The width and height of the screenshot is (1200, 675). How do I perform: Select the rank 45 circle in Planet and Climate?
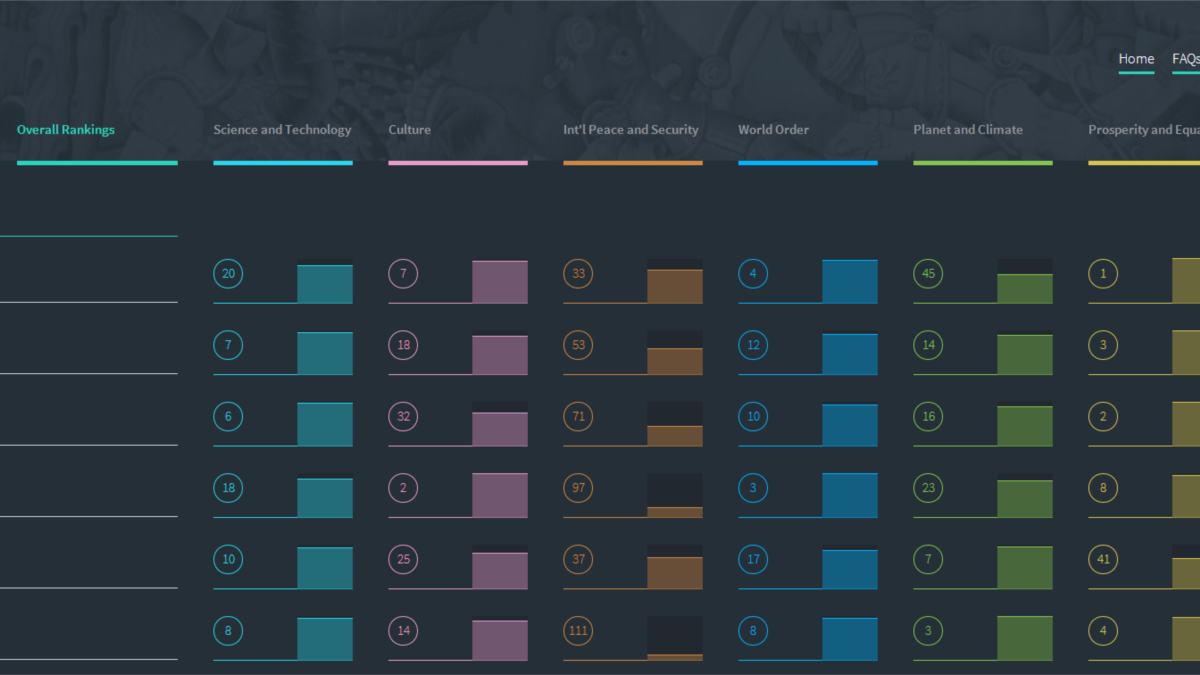(928, 274)
